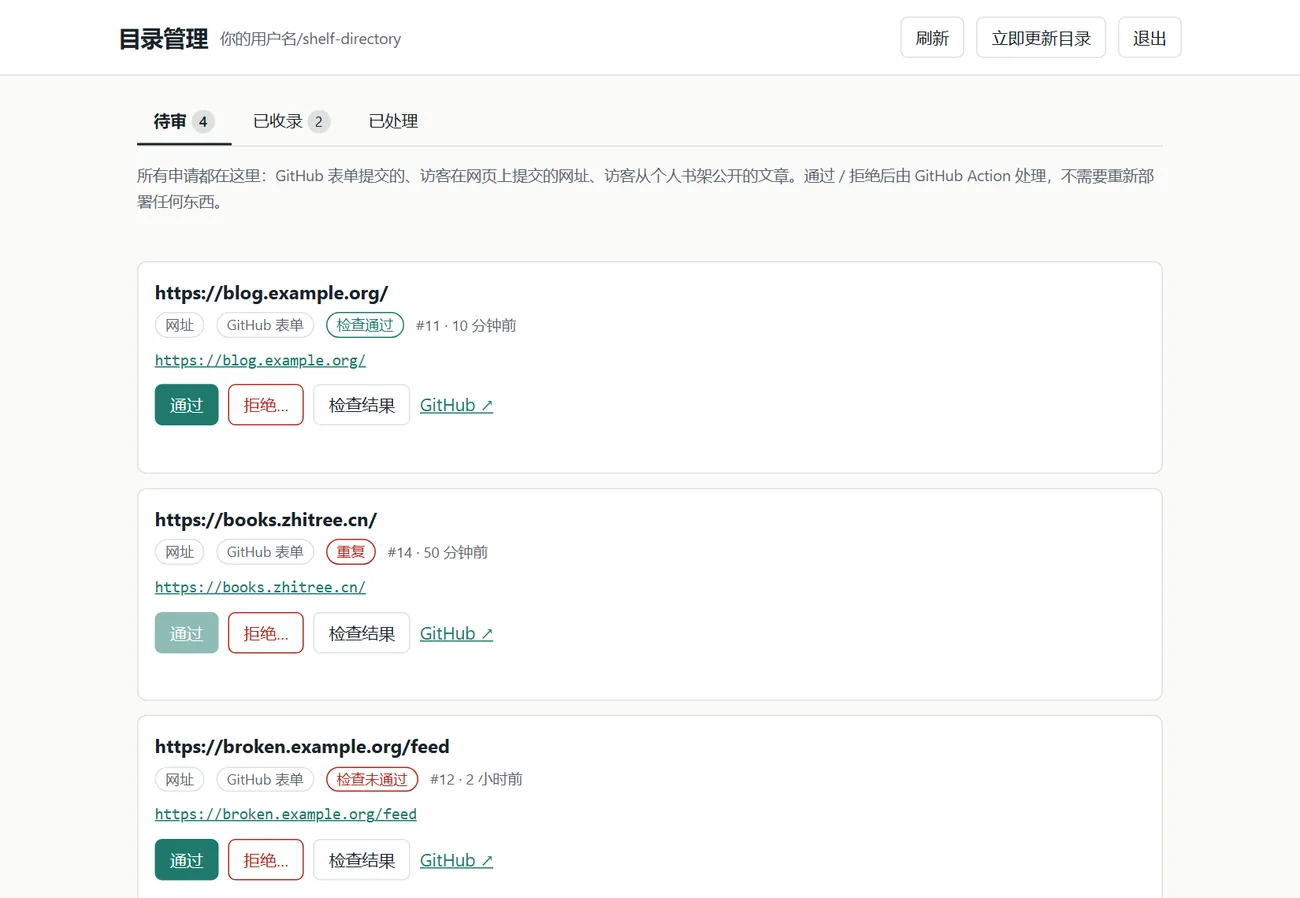This screenshot has height=898, width=1300.
Task: Open the https://broken.example.org/feed URL link
Action: click(x=286, y=814)
